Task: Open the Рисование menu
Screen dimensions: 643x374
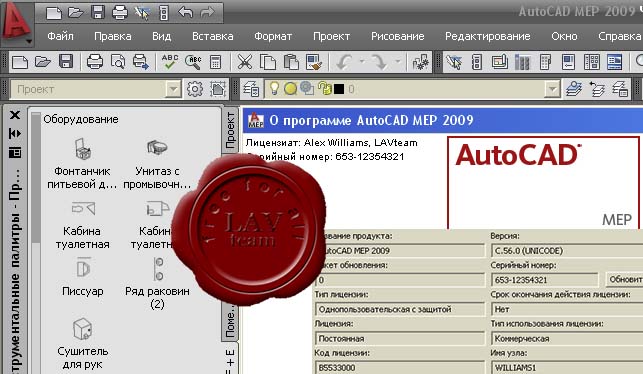Action: [397, 36]
